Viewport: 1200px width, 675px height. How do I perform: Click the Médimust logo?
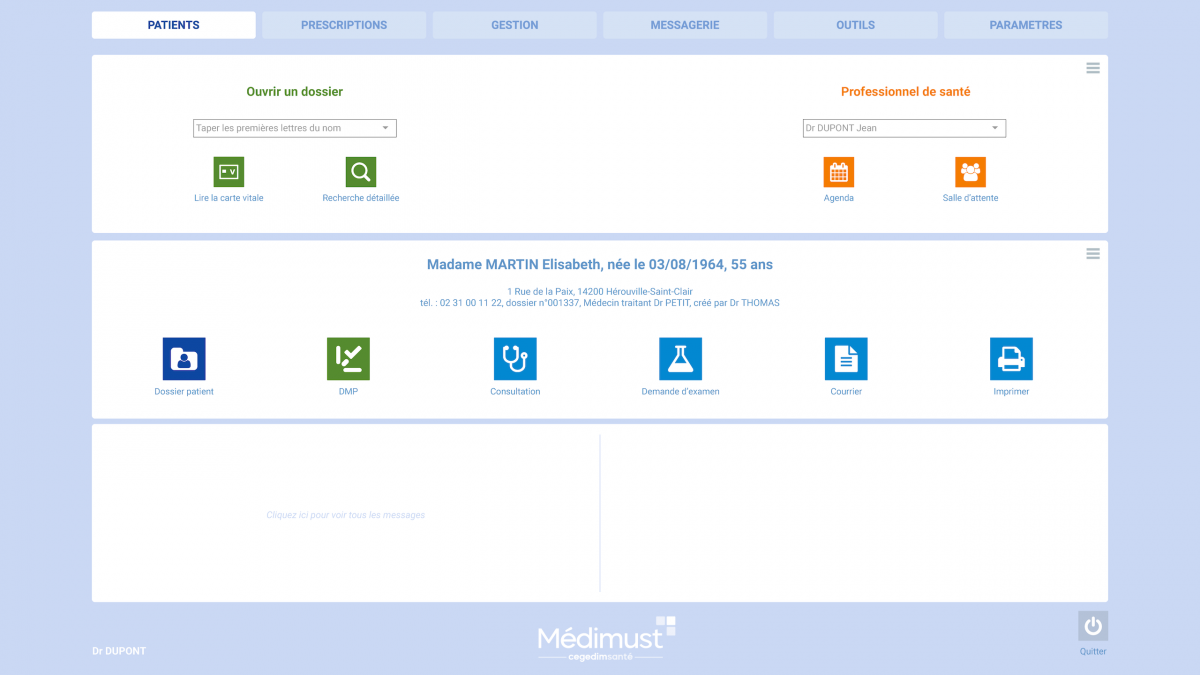(x=606, y=638)
